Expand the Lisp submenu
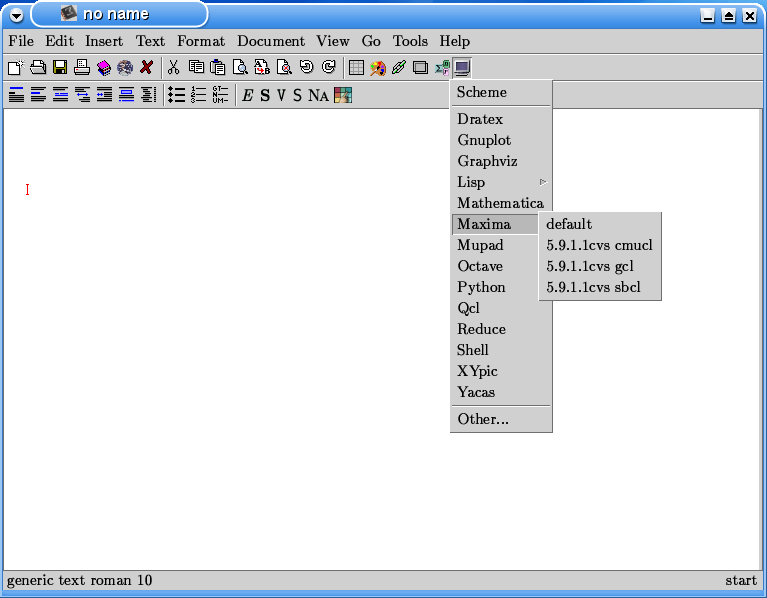Viewport: 767px width, 598px height. (x=501, y=182)
